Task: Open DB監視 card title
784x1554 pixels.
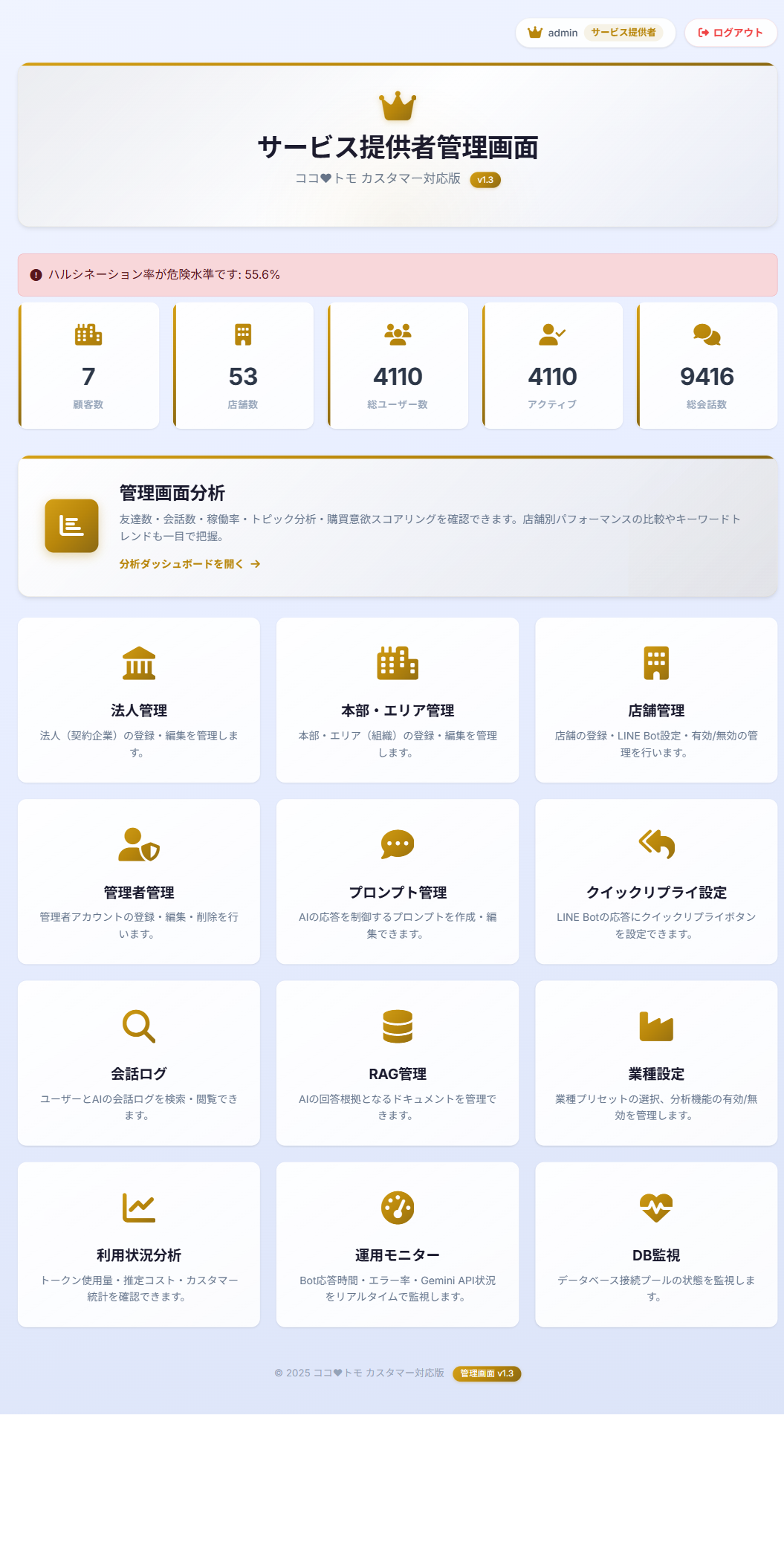Action: pos(656,1255)
